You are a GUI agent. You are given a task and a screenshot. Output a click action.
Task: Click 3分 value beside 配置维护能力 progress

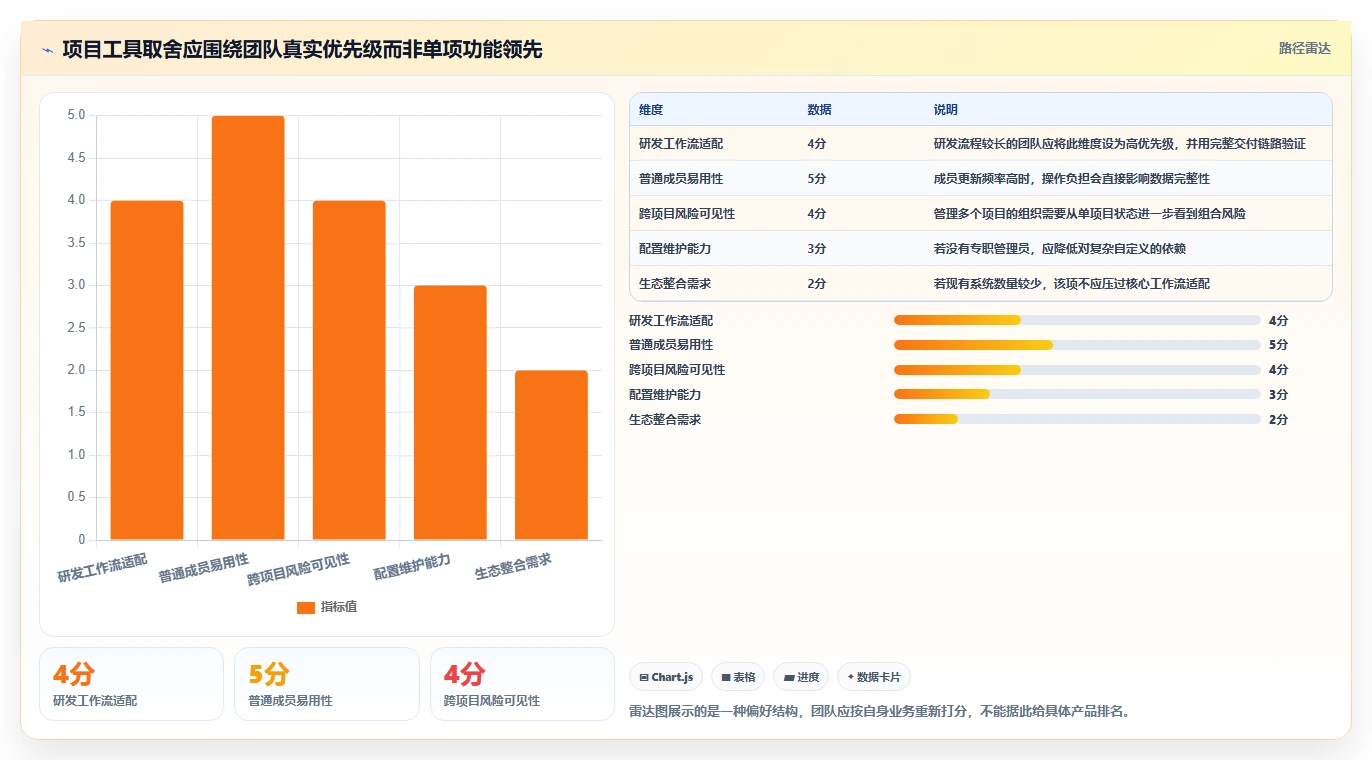click(1278, 395)
